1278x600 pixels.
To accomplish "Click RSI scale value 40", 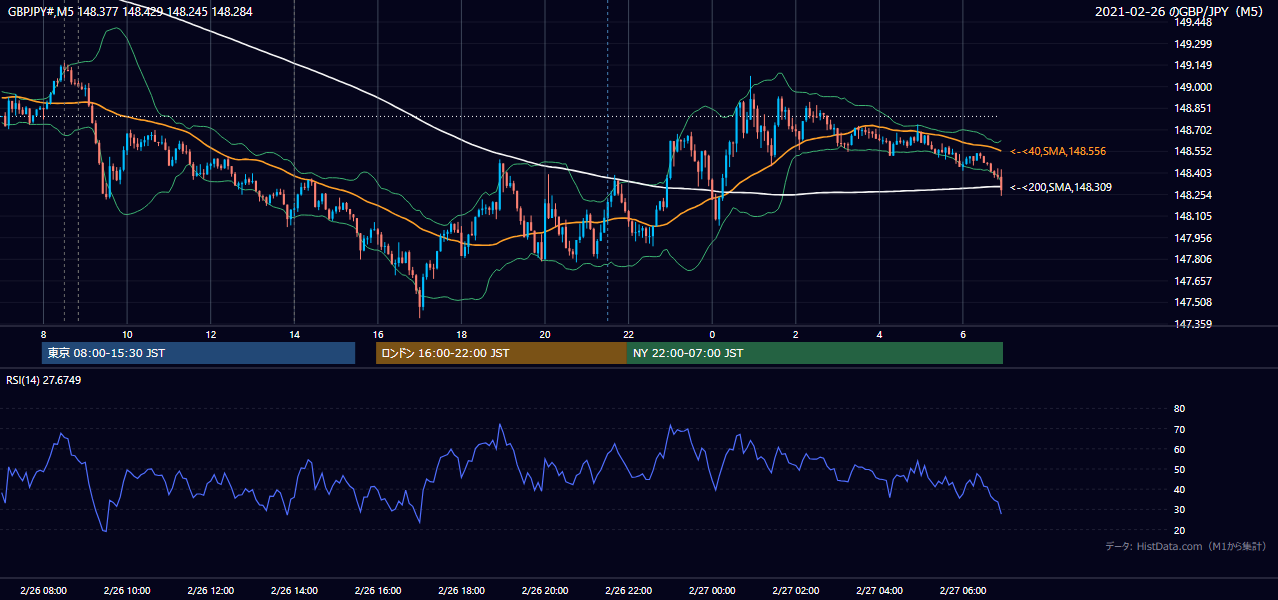I will click(x=1179, y=489).
